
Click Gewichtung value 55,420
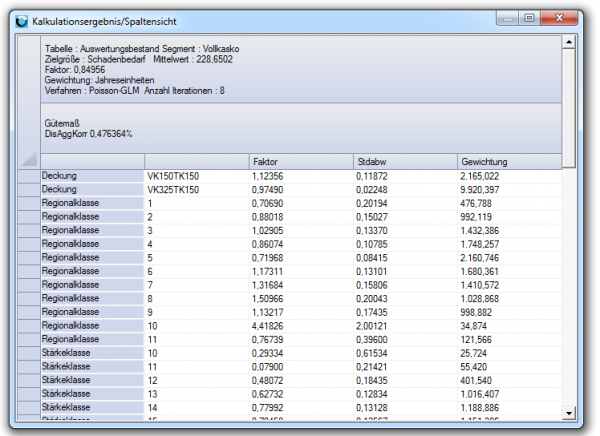(x=473, y=367)
